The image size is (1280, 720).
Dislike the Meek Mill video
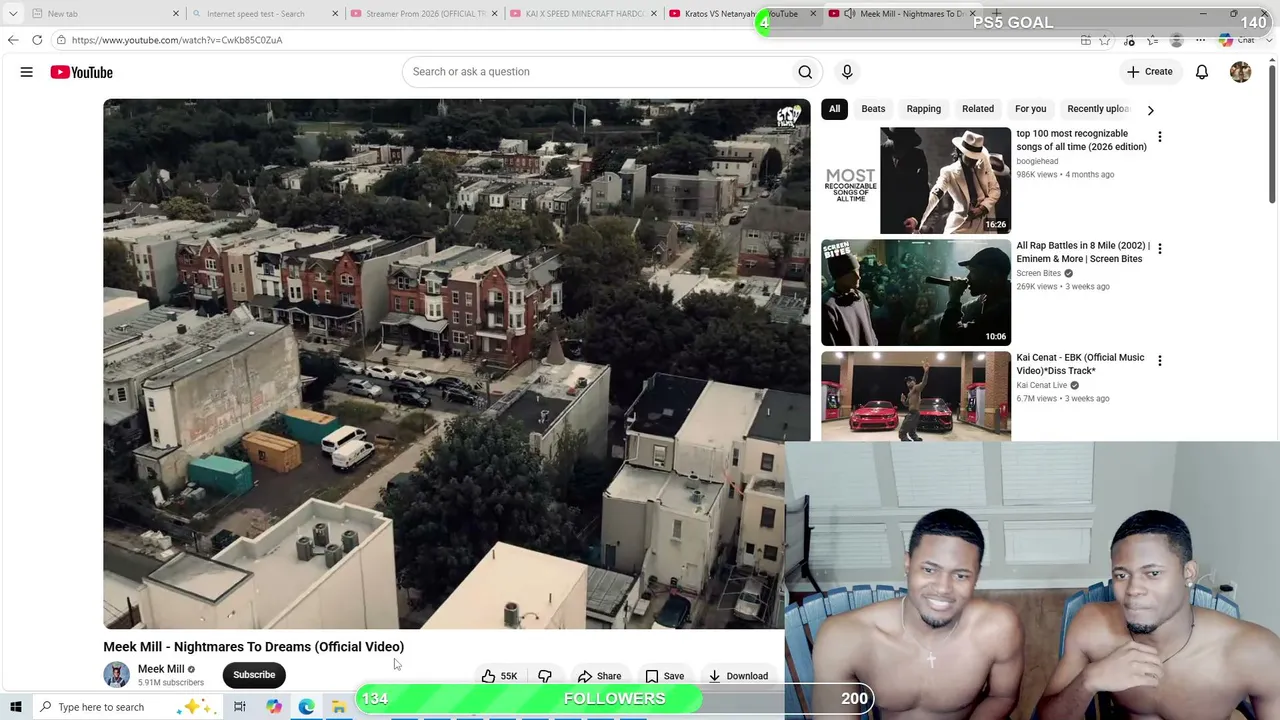tap(545, 676)
